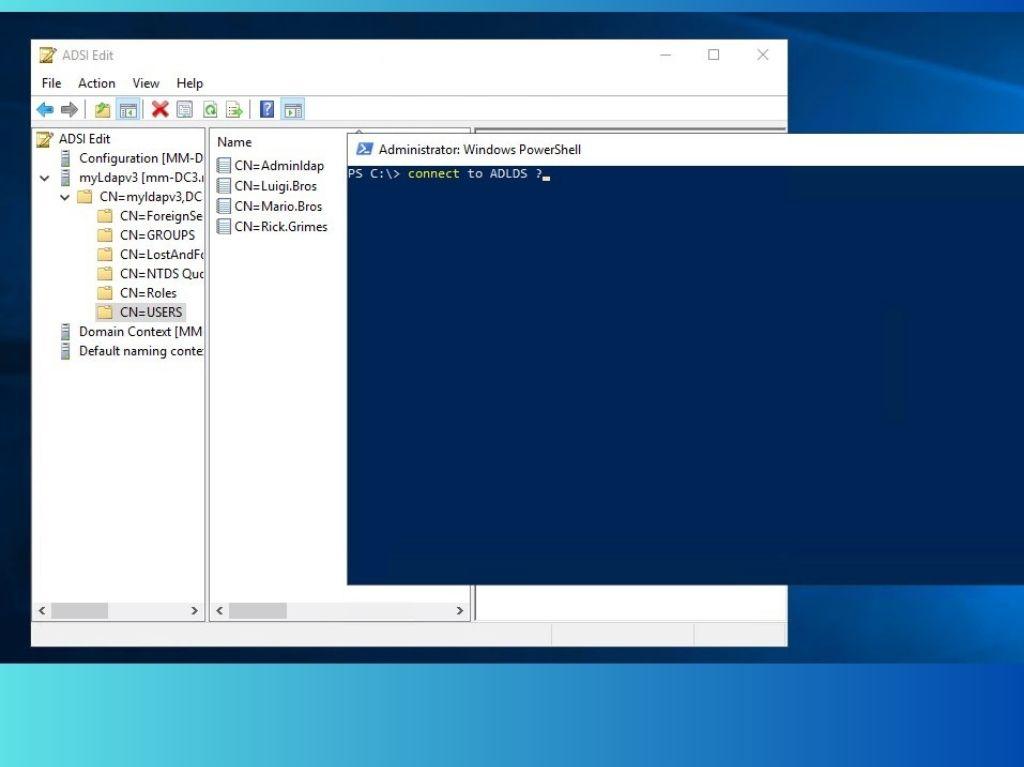This screenshot has height=767, width=1024.
Task: Click the ADSI Edit root icon in tree
Action: point(44,139)
